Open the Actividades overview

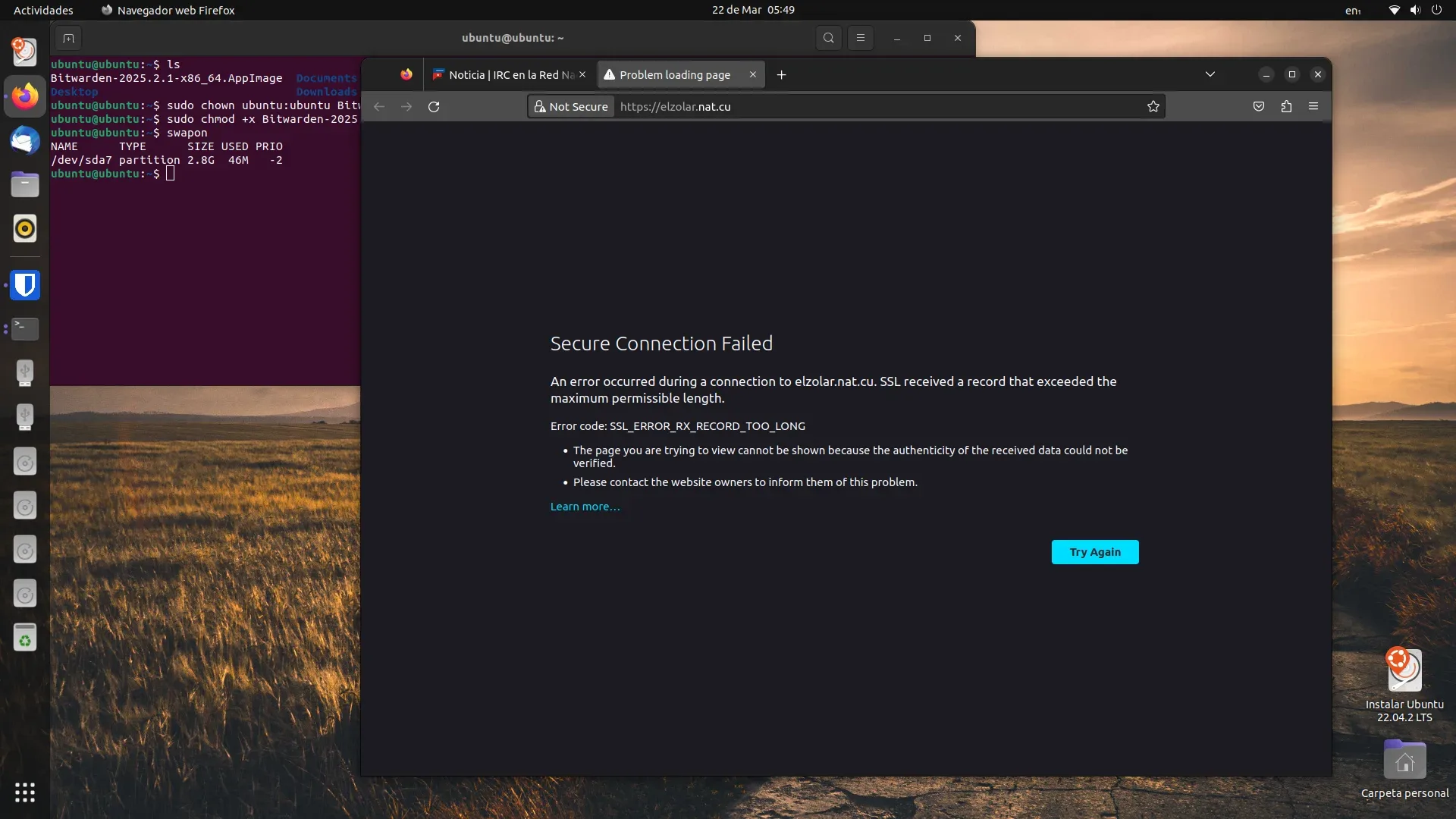43,10
